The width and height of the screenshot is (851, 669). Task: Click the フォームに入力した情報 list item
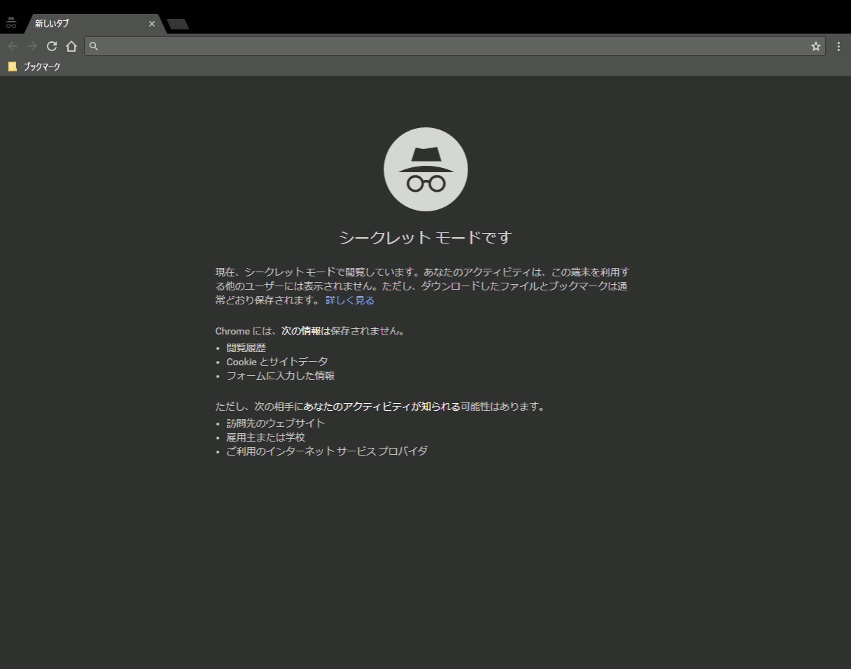pyautogui.click(x=280, y=375)
